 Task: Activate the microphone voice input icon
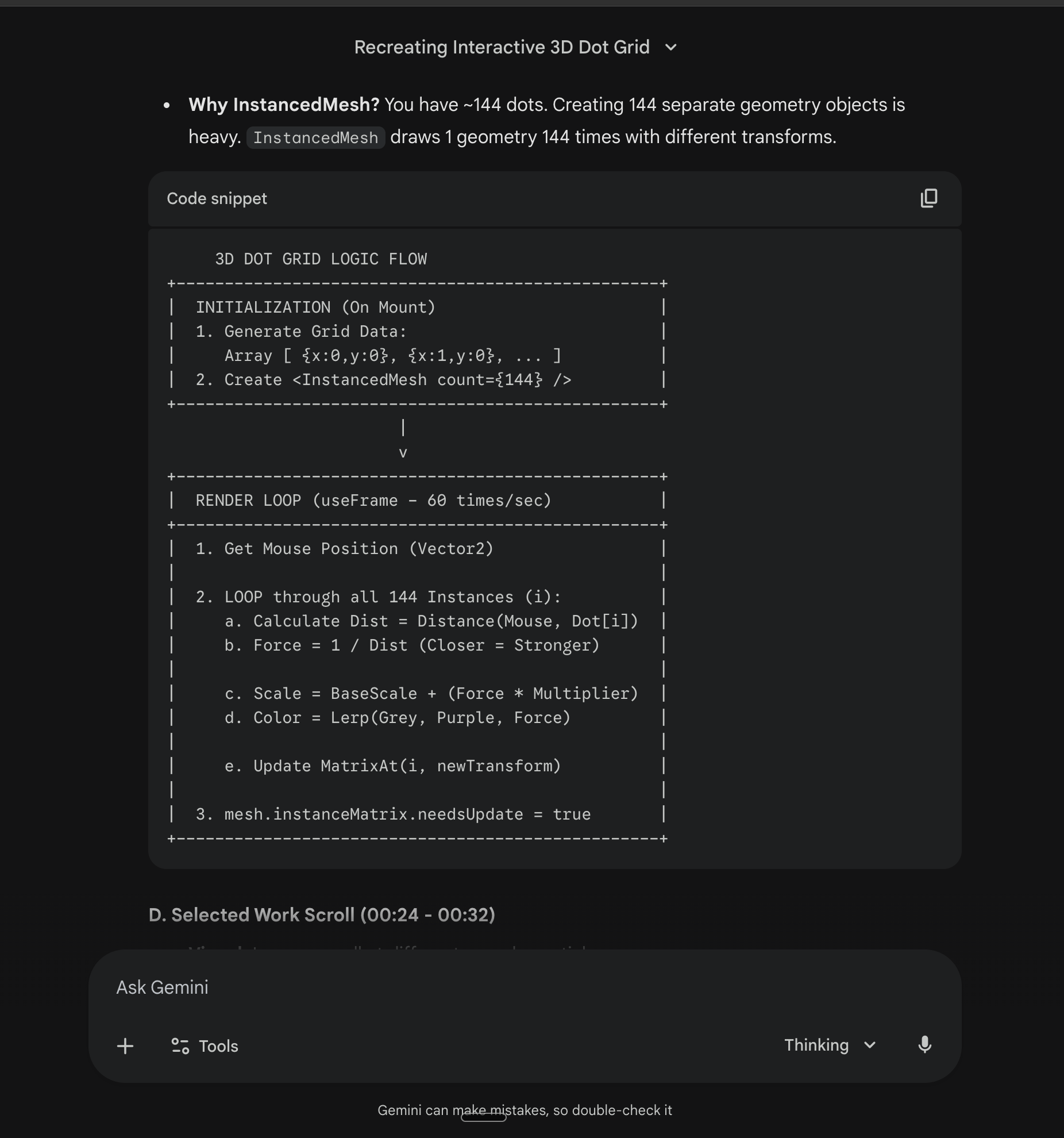coord(924,1045)
